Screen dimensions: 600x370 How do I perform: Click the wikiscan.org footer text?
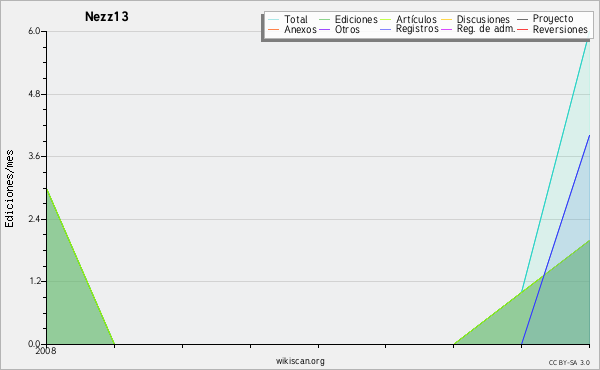coord(300,361)
